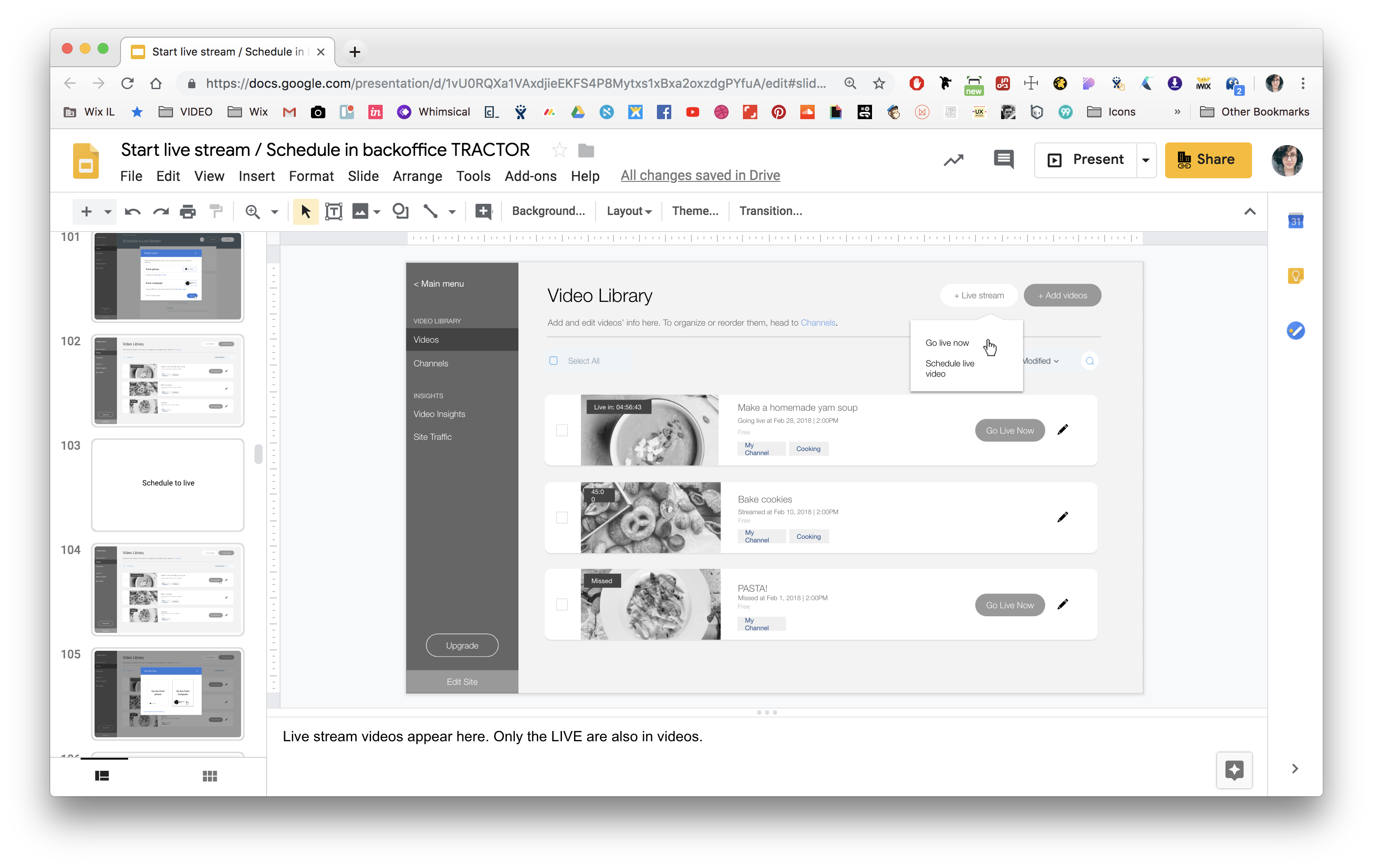Select the Text box tool

[333, 211]
